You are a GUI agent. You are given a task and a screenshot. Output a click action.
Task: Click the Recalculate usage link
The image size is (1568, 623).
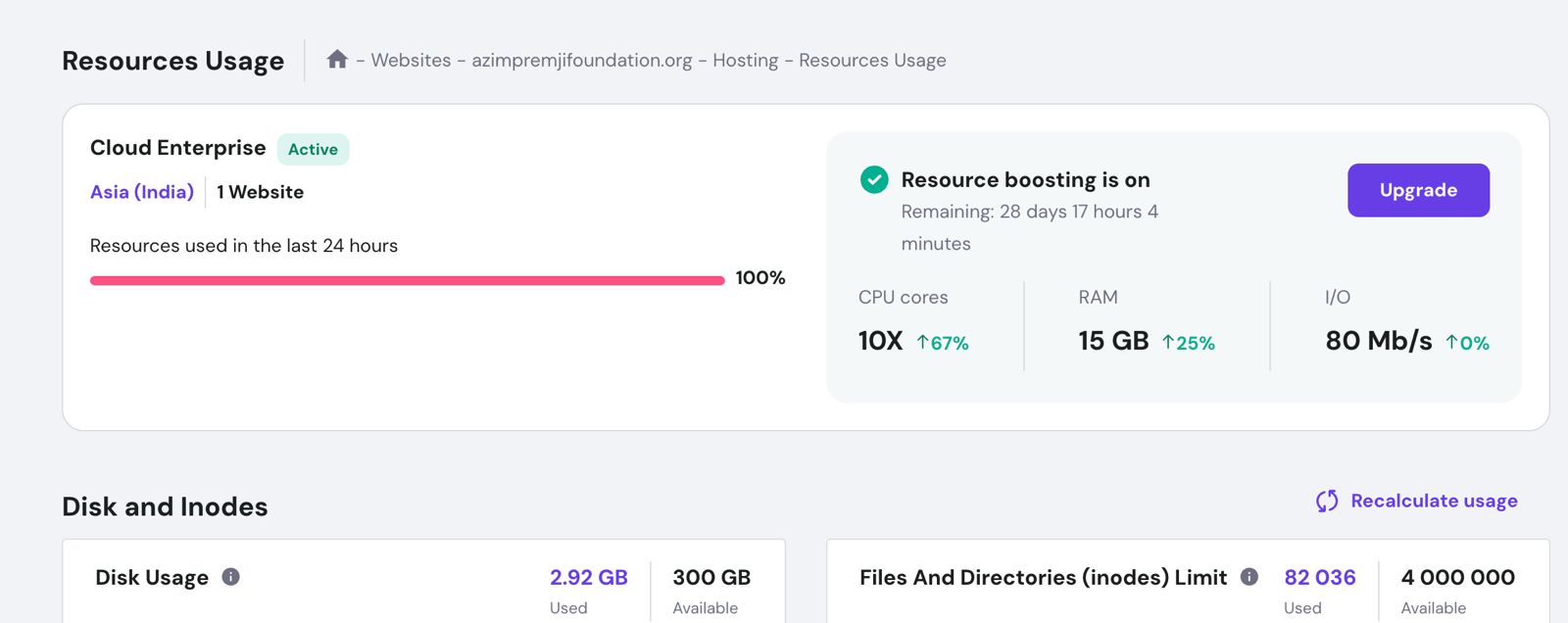point(1434,502)
